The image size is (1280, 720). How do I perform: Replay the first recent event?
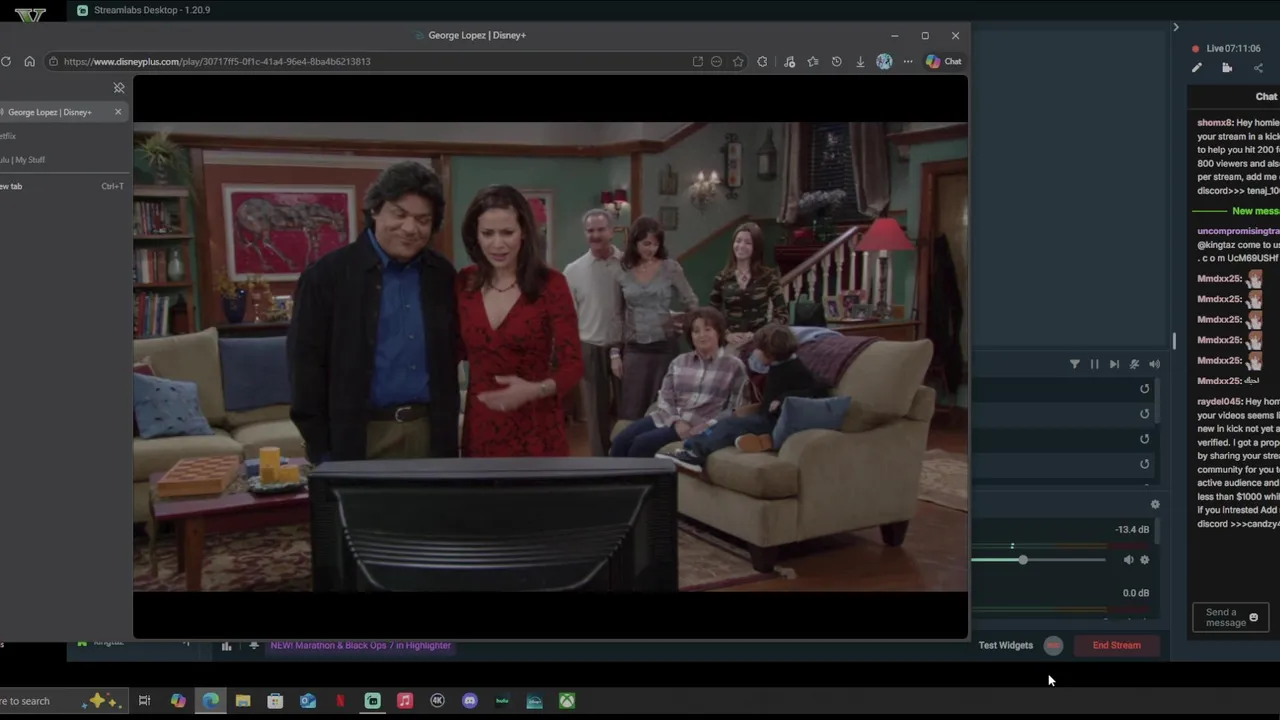point(1145,389)
